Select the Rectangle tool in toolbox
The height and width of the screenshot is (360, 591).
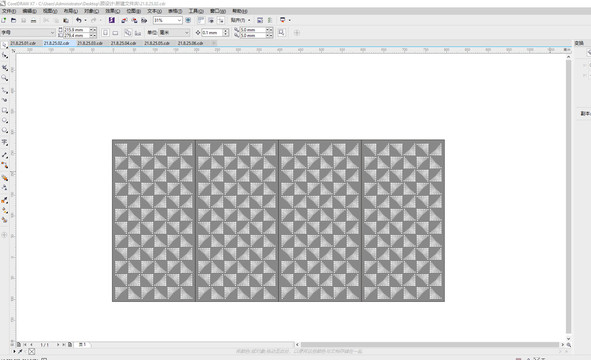point(5,110)
